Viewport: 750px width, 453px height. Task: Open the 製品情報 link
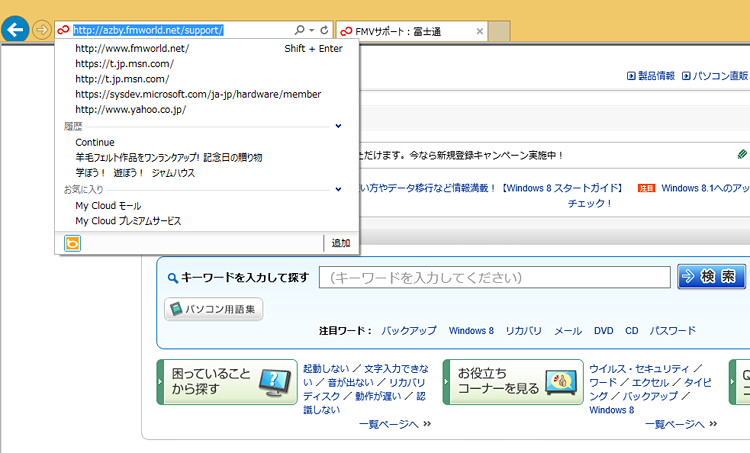point(656,76)
